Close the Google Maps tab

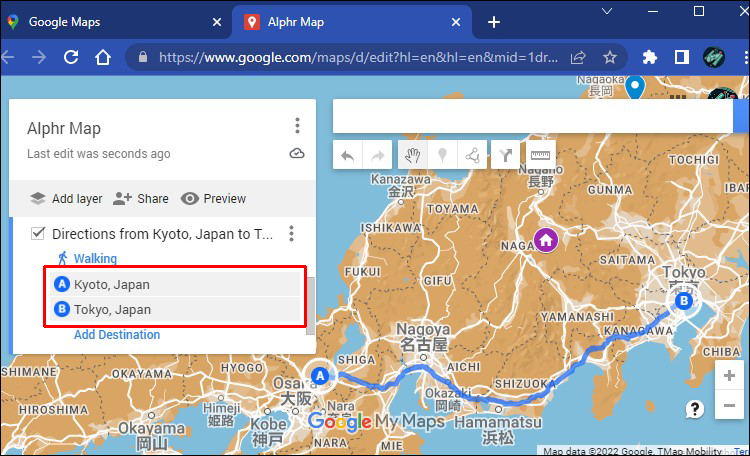pyautogui.click(x=217, y=22)
